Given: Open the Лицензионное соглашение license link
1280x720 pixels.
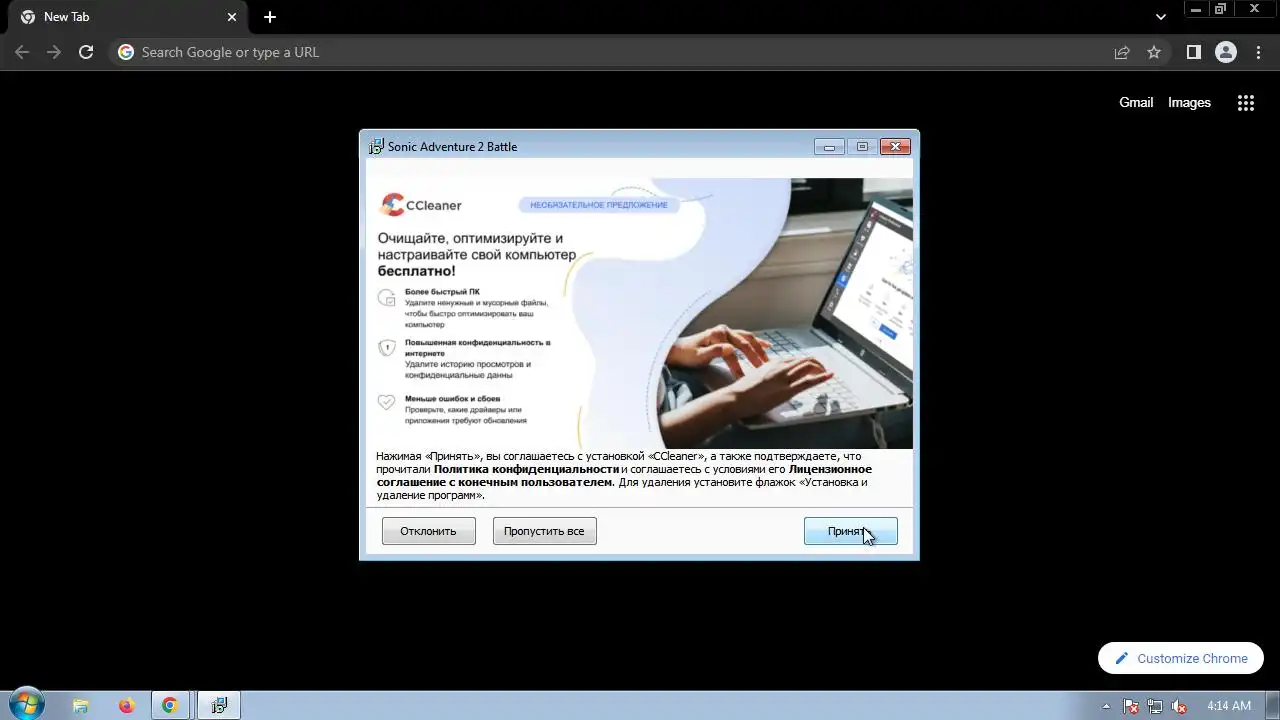Looking at the screenshot, I should (x=624, y=475).
